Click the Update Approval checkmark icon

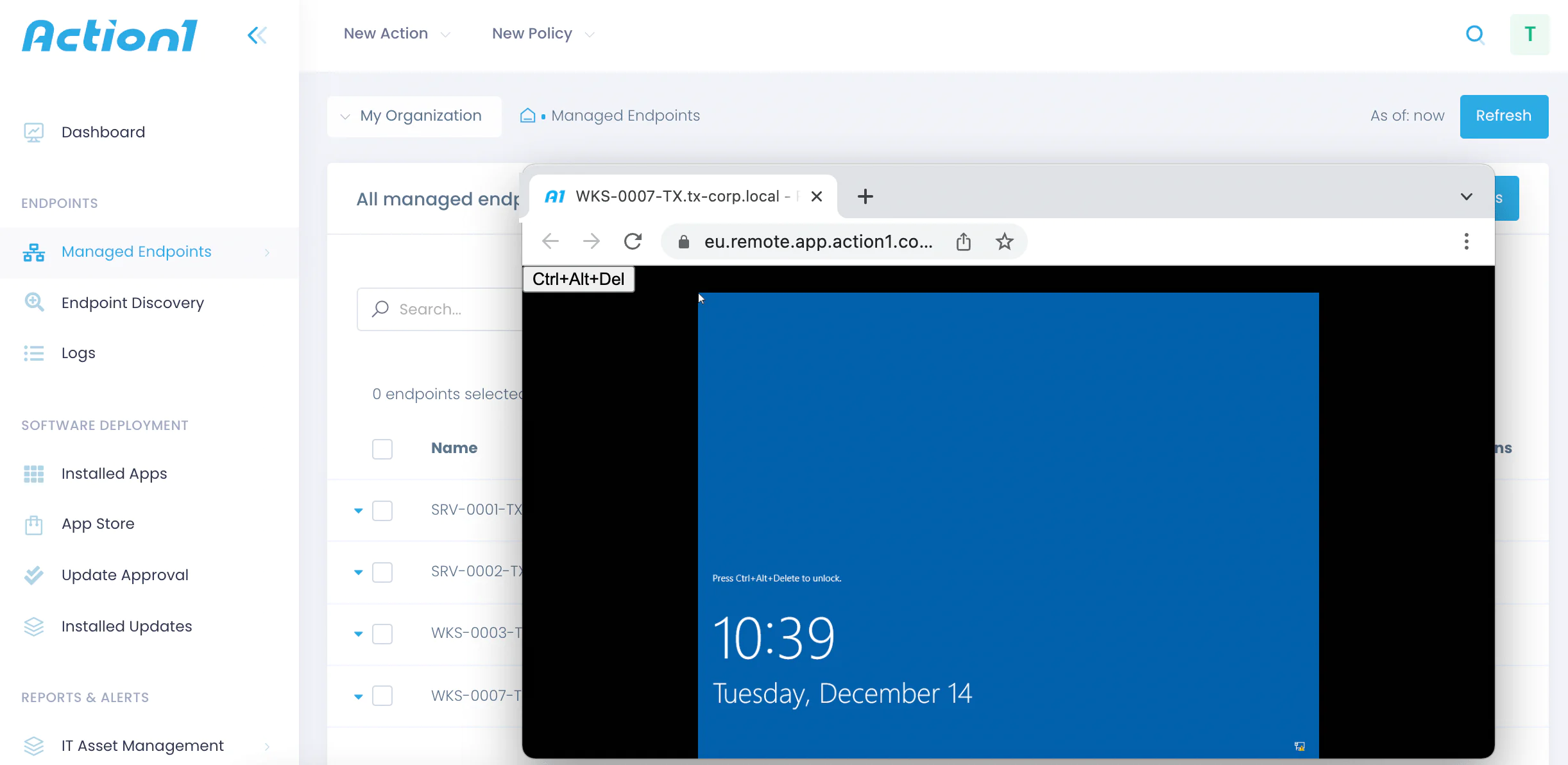coord(33,574)
